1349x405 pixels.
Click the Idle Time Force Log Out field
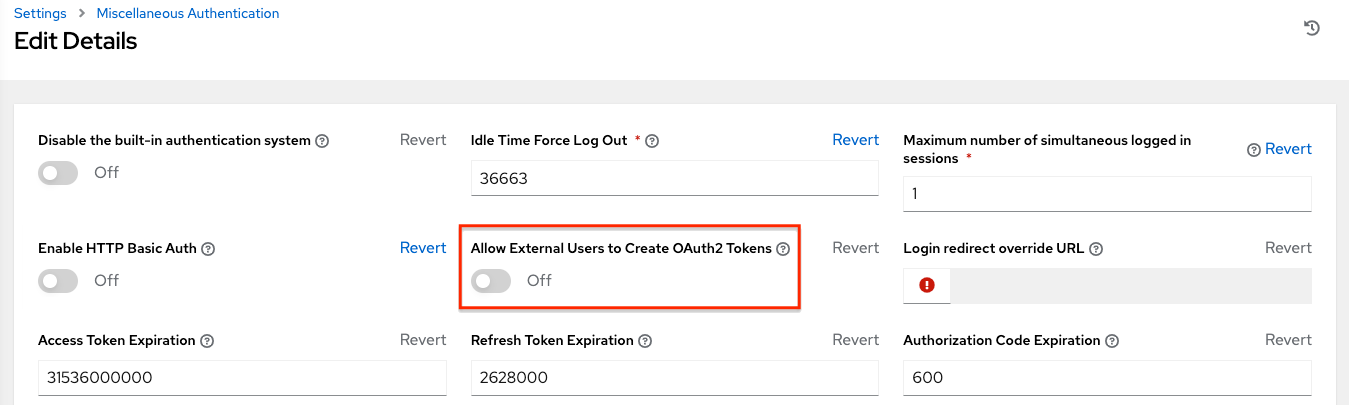coord(674,179)
